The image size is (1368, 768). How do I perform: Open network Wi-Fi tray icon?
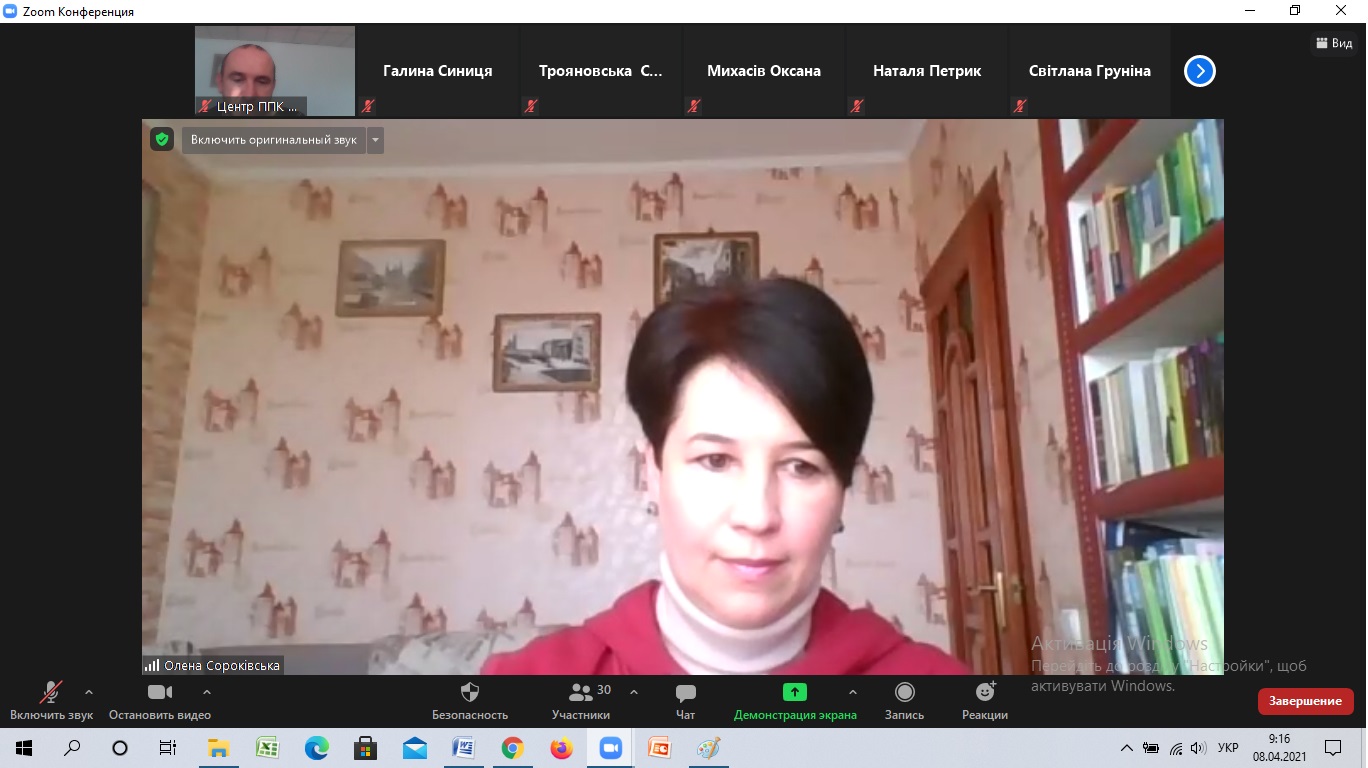[x=1176, y=748]
